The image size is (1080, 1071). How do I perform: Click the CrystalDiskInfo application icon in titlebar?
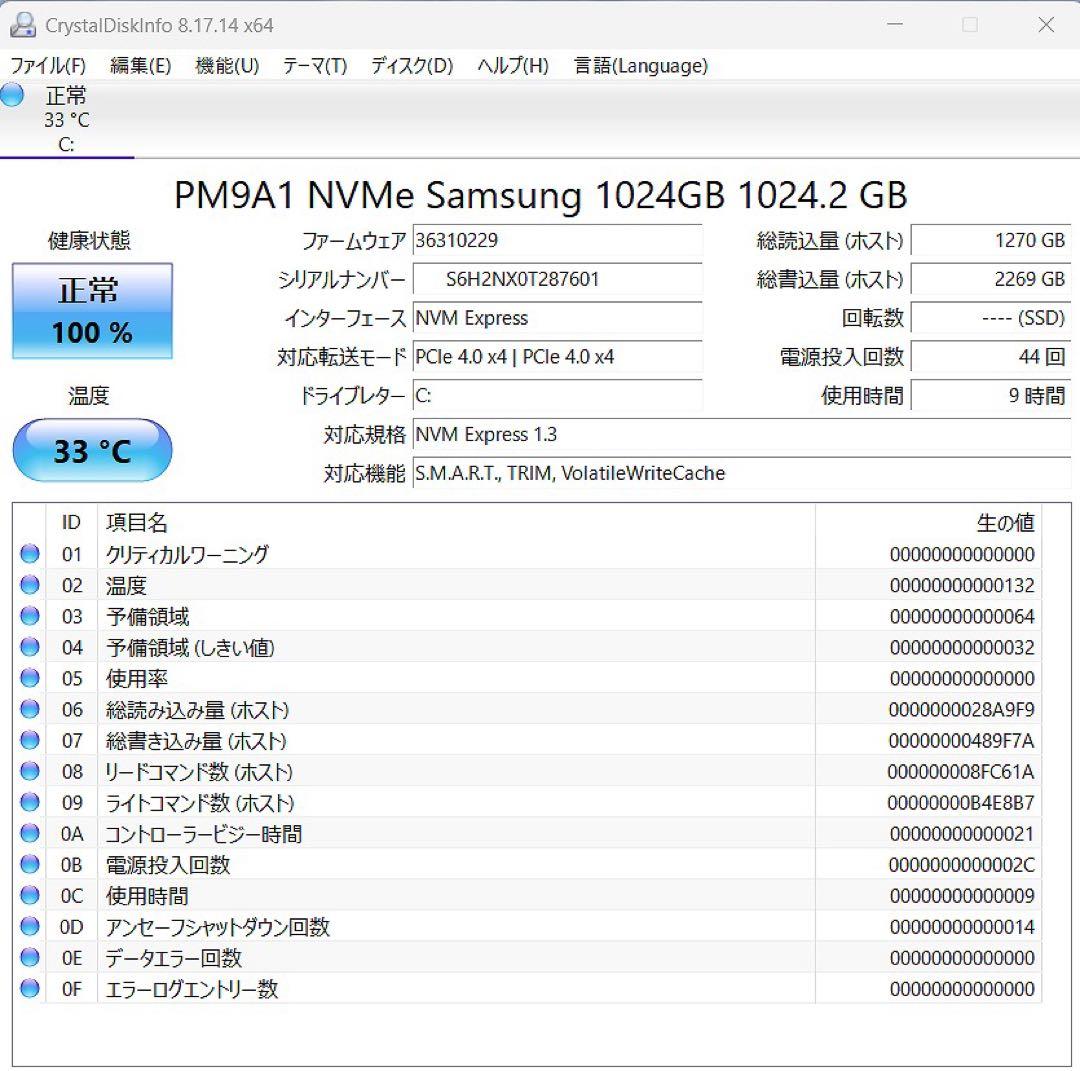click(x=22, y=23)
